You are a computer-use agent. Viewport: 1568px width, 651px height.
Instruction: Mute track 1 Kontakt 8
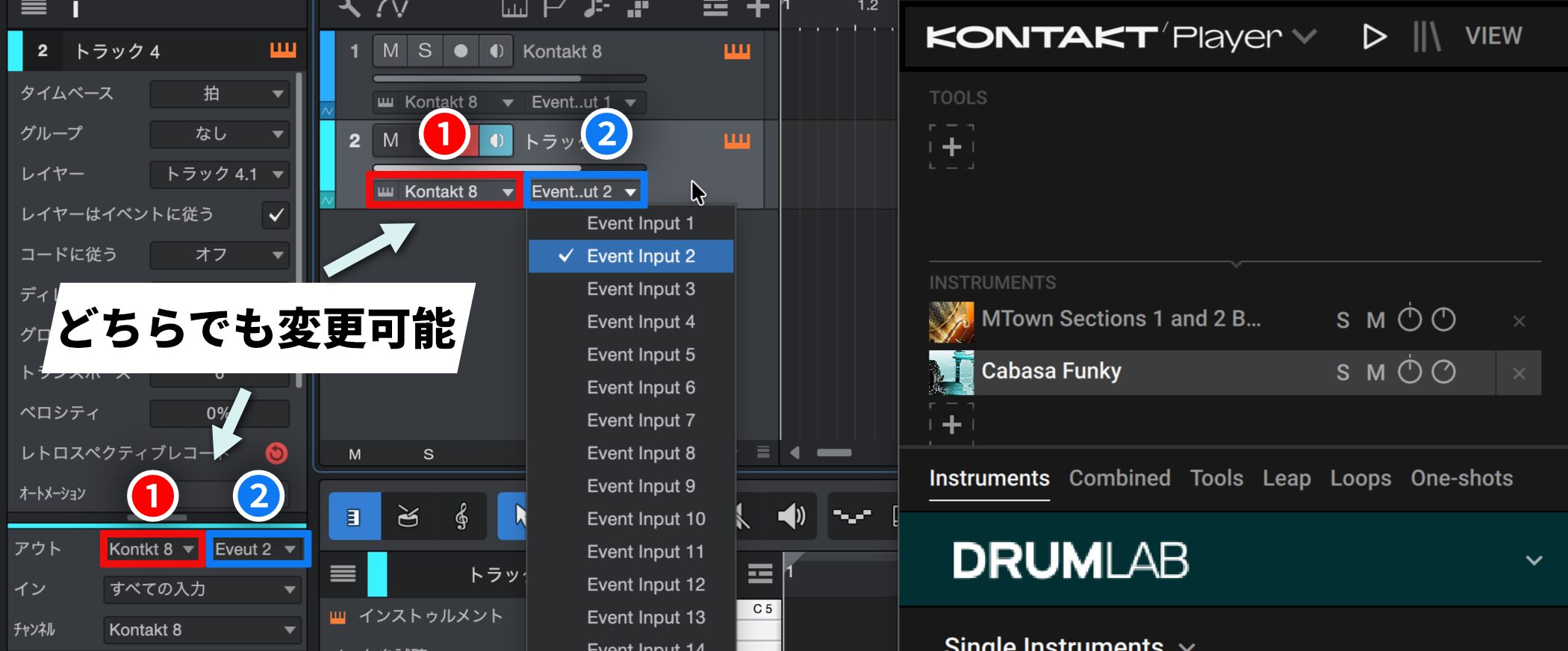(x=390, y=51)
